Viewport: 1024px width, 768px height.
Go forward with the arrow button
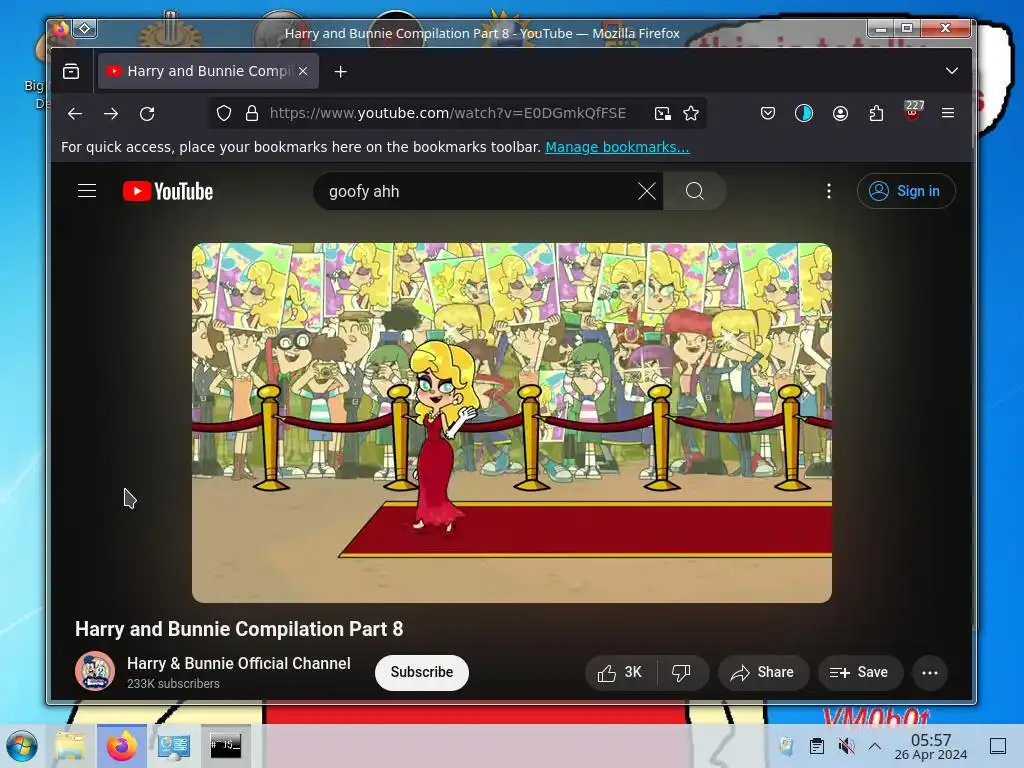(x=111, y=114)
